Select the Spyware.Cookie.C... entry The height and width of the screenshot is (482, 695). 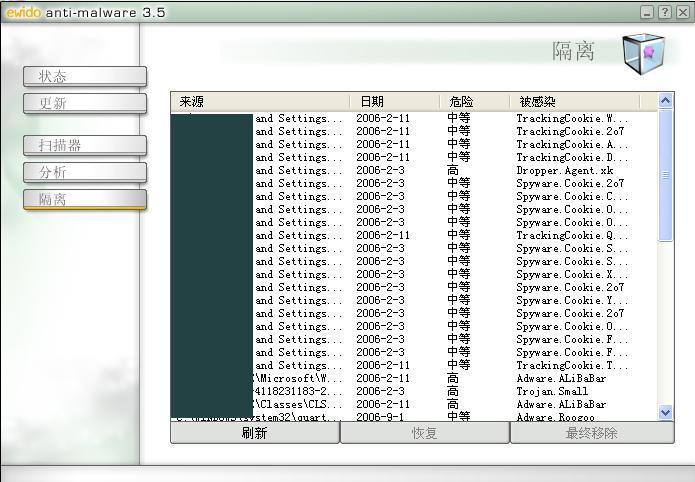pos(572,196)
